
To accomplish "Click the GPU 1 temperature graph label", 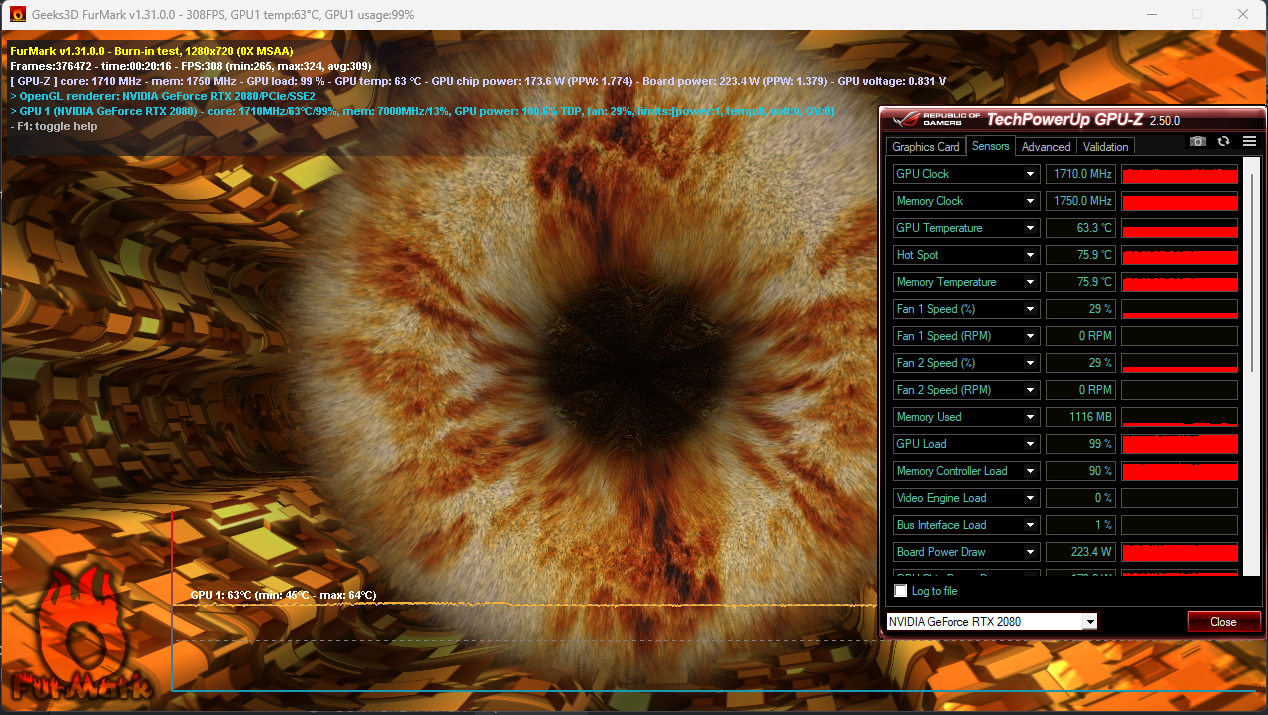I will [283, 595].
